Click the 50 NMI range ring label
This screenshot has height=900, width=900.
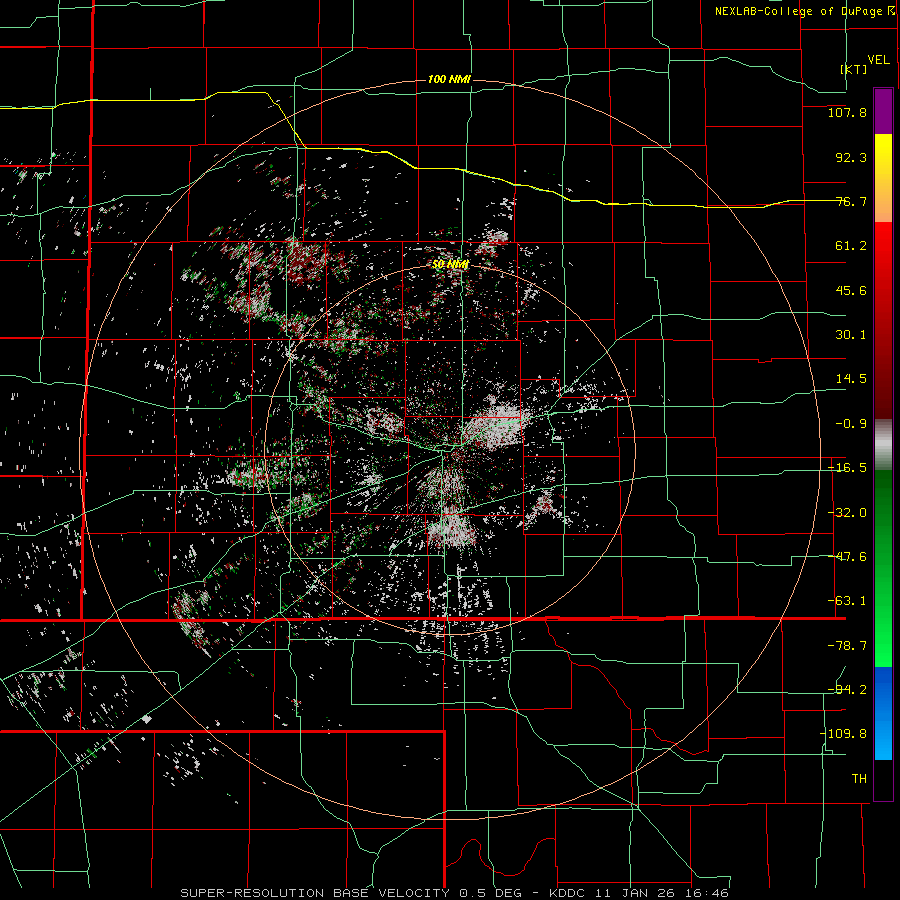(x=451, y=264)
